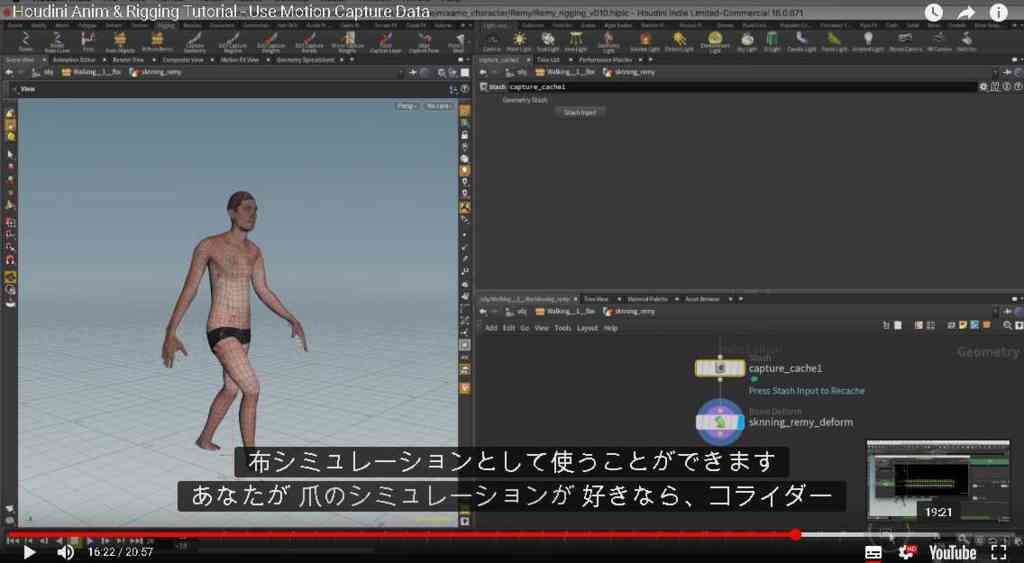Switch to the Composite View tab
The width and height of the screenshot is (1024, 563).
coord(183,59)
